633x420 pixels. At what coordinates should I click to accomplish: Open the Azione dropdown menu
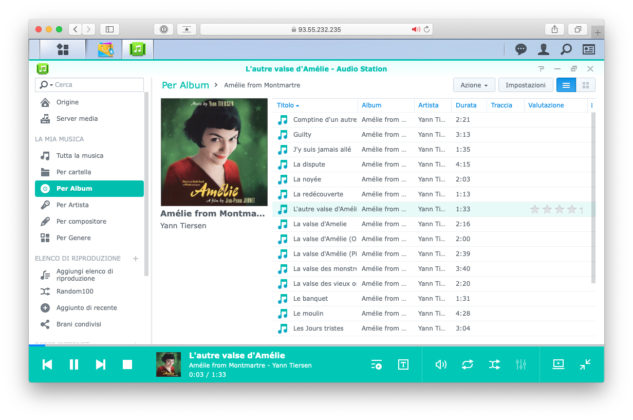[474, 85]
